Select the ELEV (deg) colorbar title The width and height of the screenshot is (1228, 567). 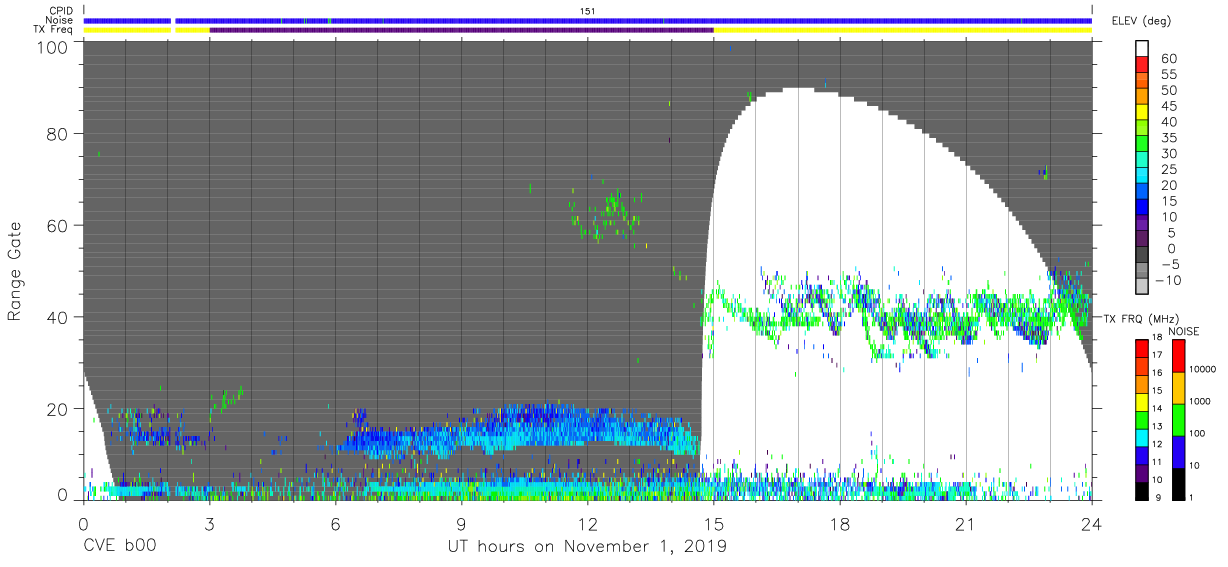point(1141,21)
